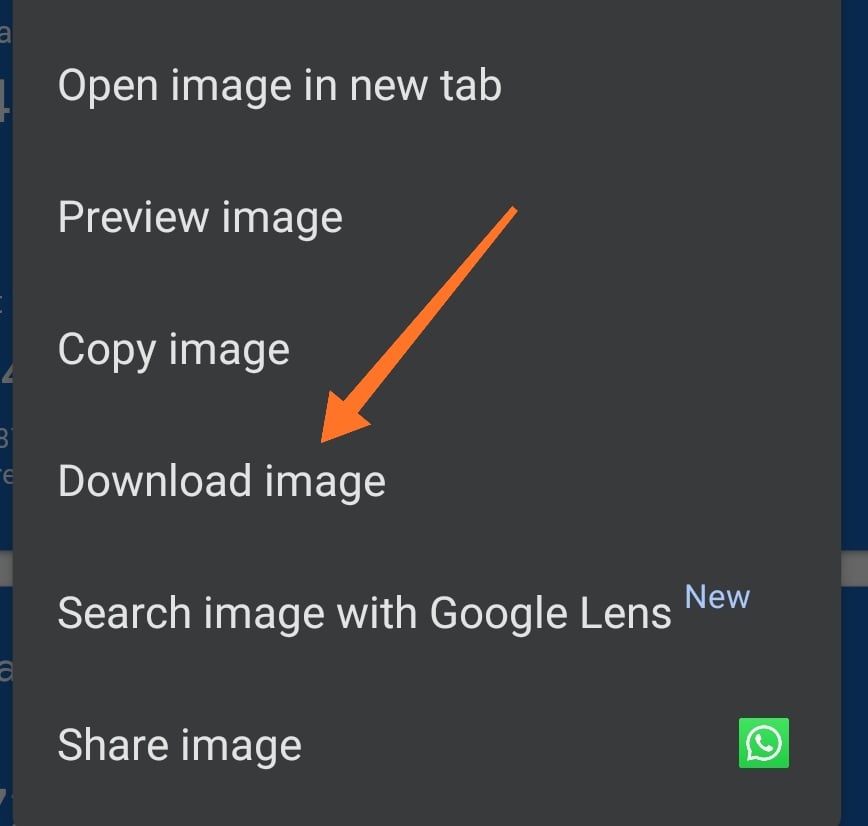
Task: Click the word Preview in the menu
Action: (133, 217)
